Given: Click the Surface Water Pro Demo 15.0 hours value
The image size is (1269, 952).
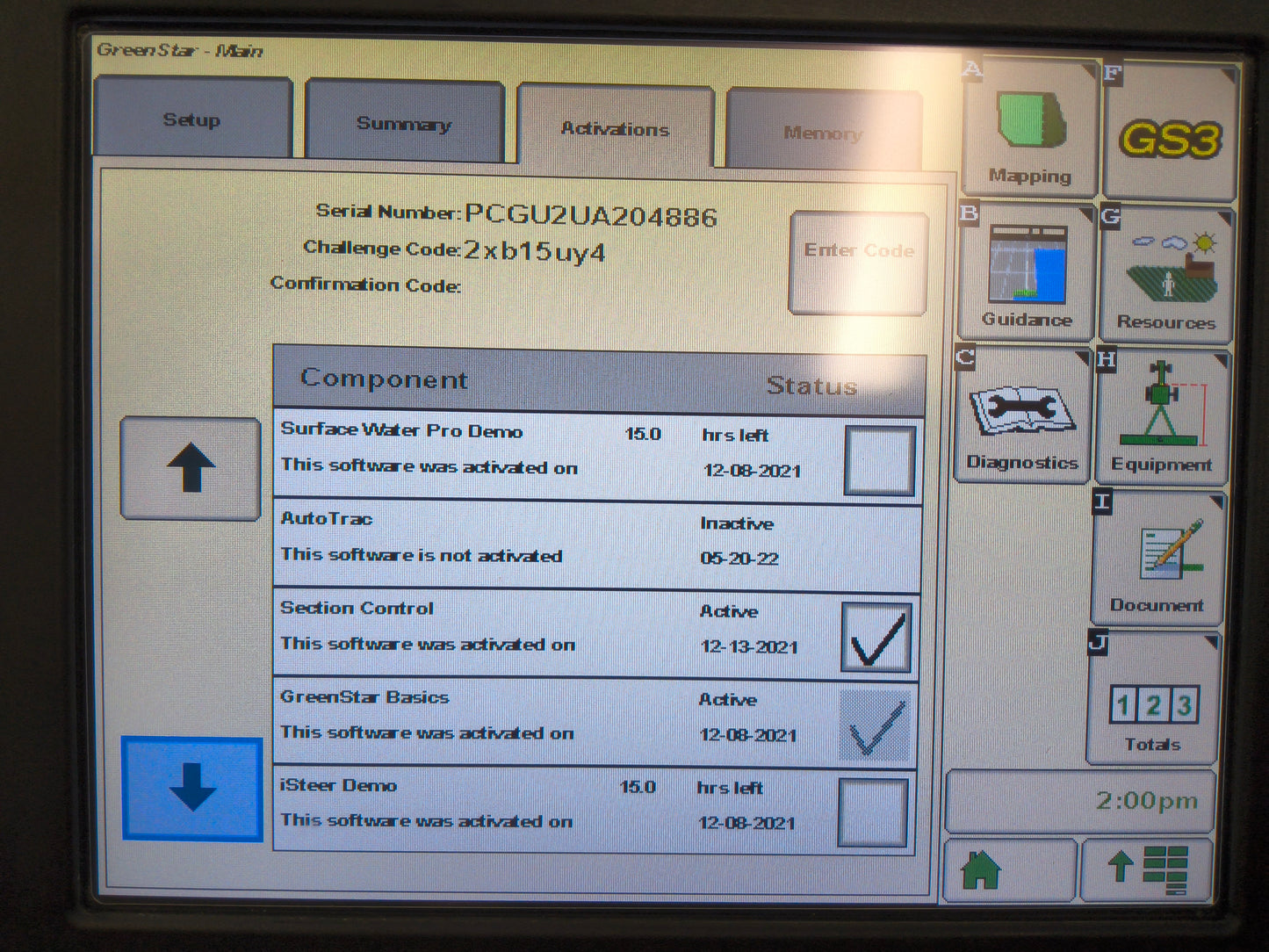Looking at the screenshot, I should point(643,434).
